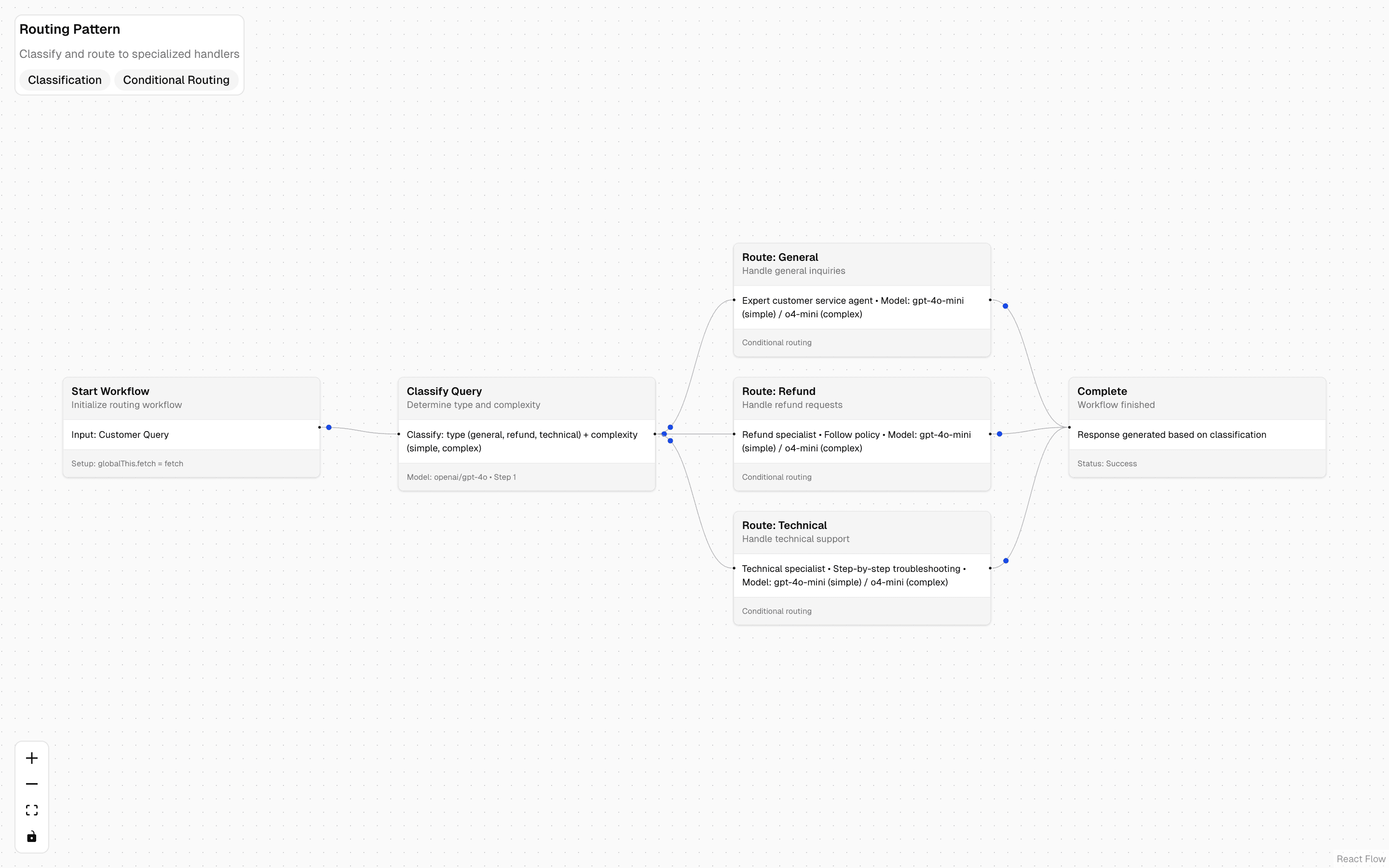
Task: Click the zoom in control on the canvas
Action: coord(31,757)
